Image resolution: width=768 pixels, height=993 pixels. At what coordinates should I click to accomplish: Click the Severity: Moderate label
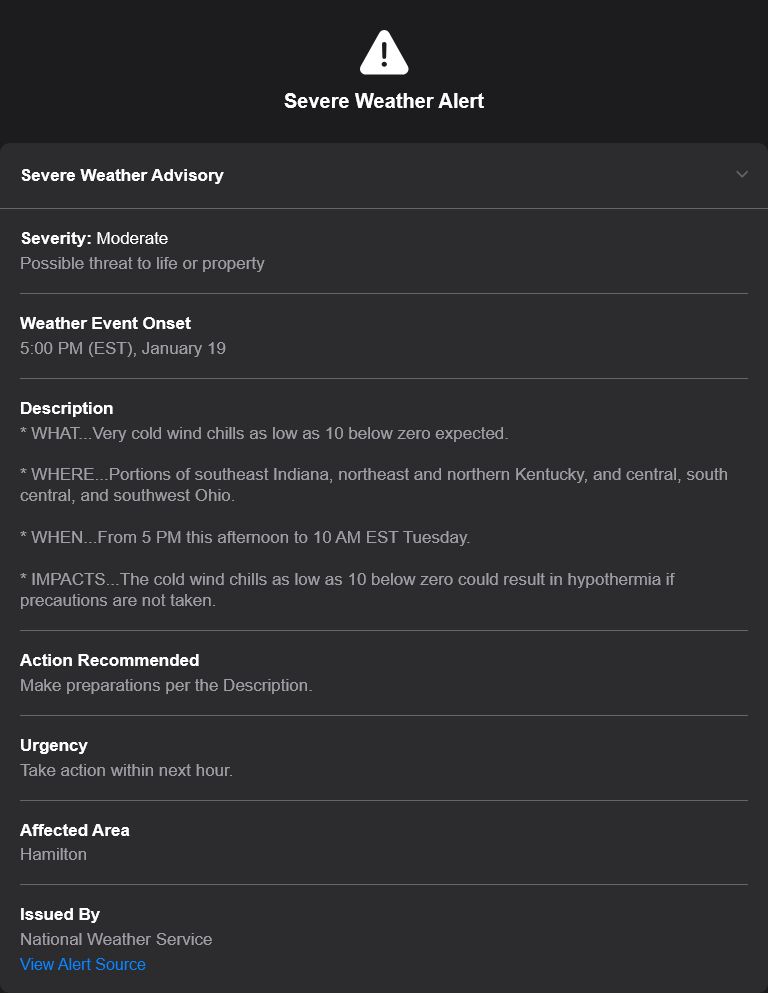click(x=94, y=238)
